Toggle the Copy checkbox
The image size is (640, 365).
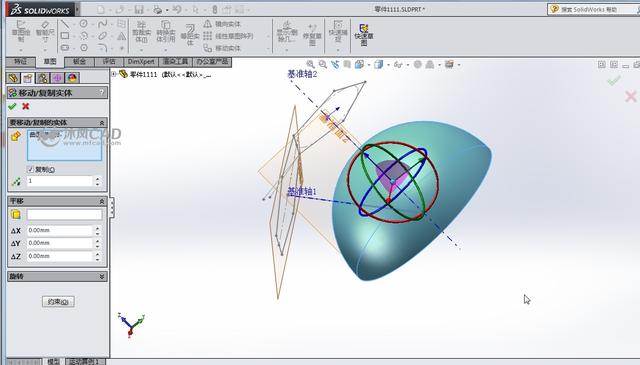pos(30,169)
